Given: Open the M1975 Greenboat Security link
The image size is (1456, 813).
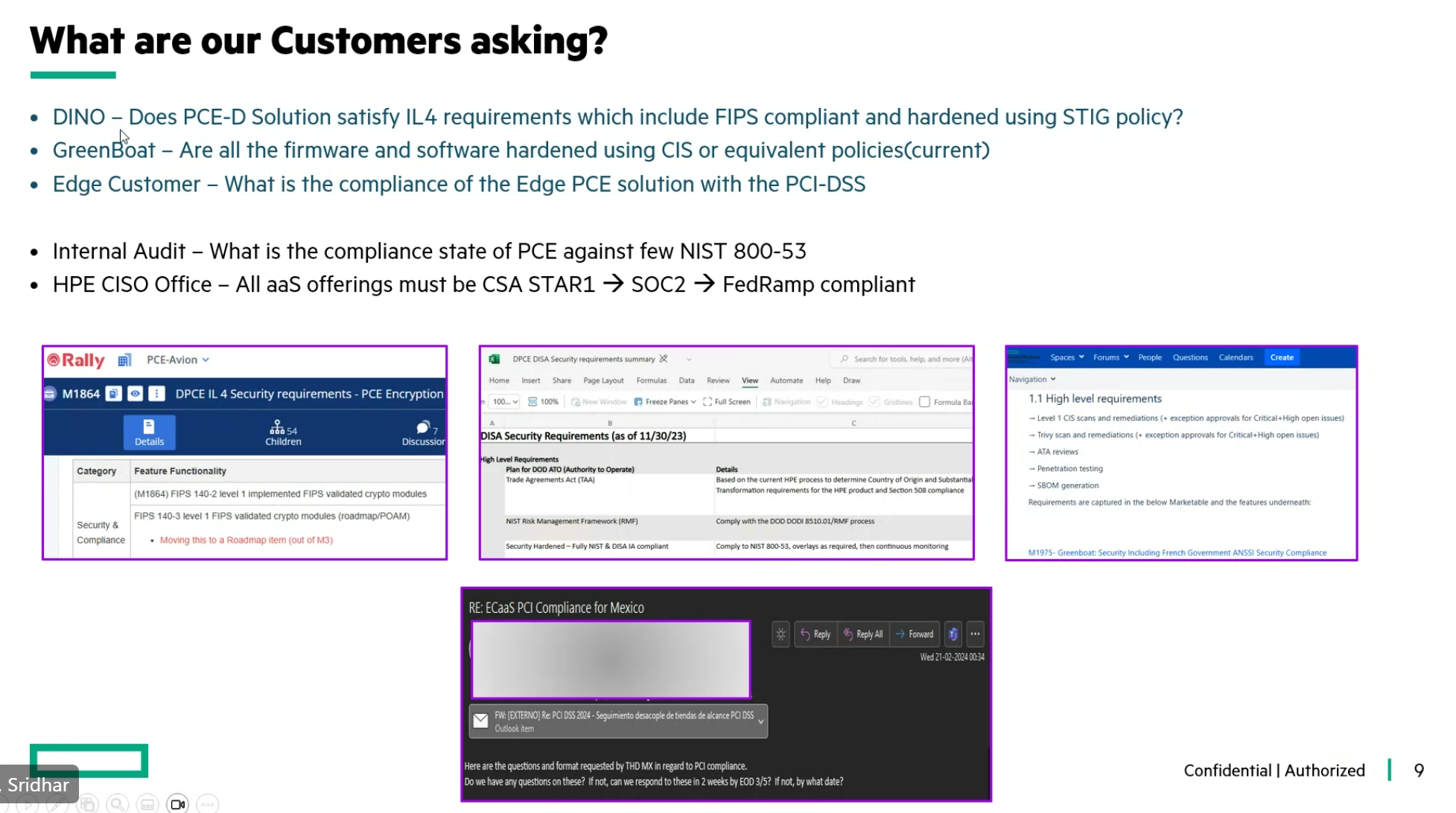Looking at the screenshot, I should pyautogui.click(x=1177, y=552).
